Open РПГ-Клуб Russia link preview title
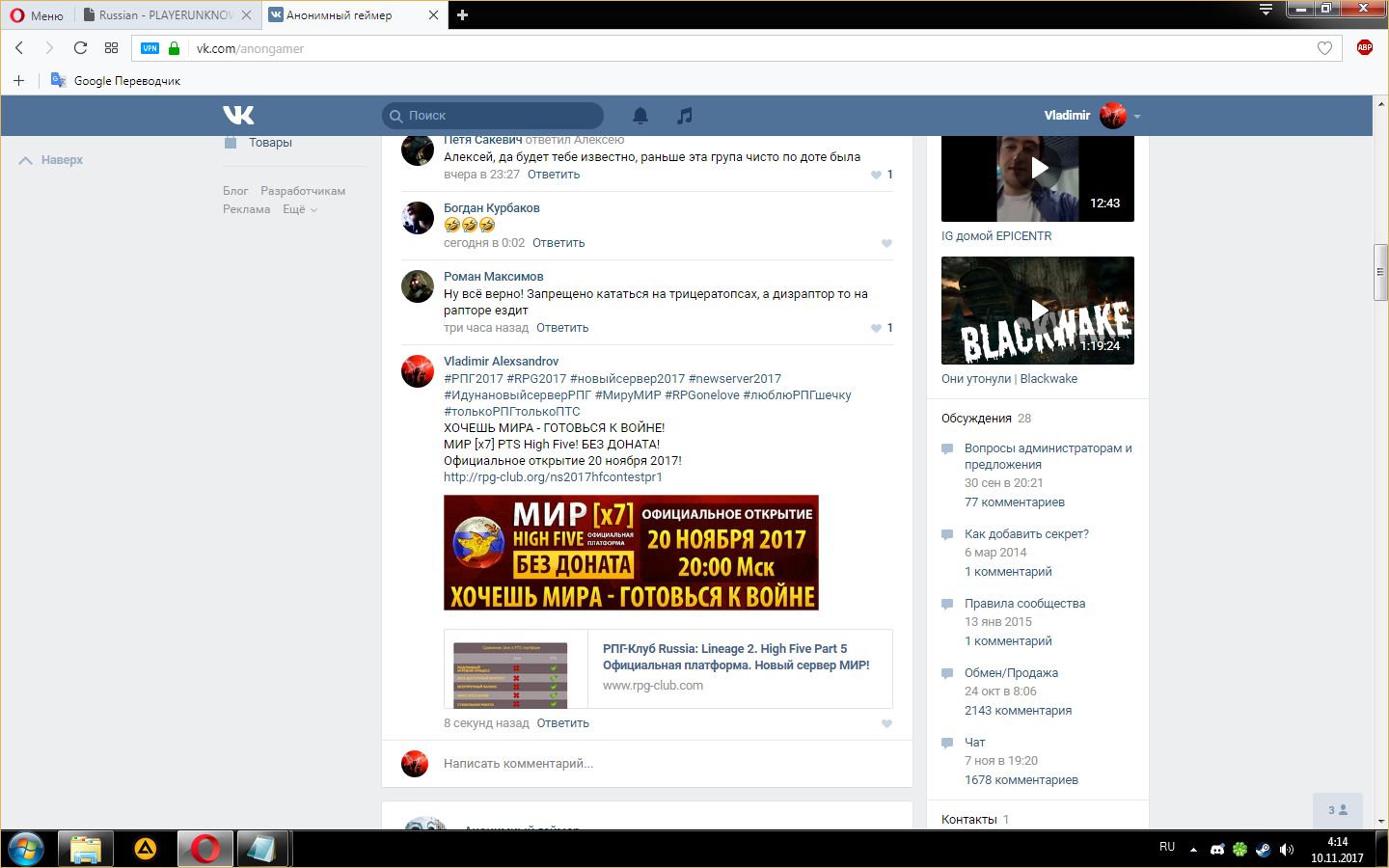This screenshot has height=868, width=1389. coord(736,657)
